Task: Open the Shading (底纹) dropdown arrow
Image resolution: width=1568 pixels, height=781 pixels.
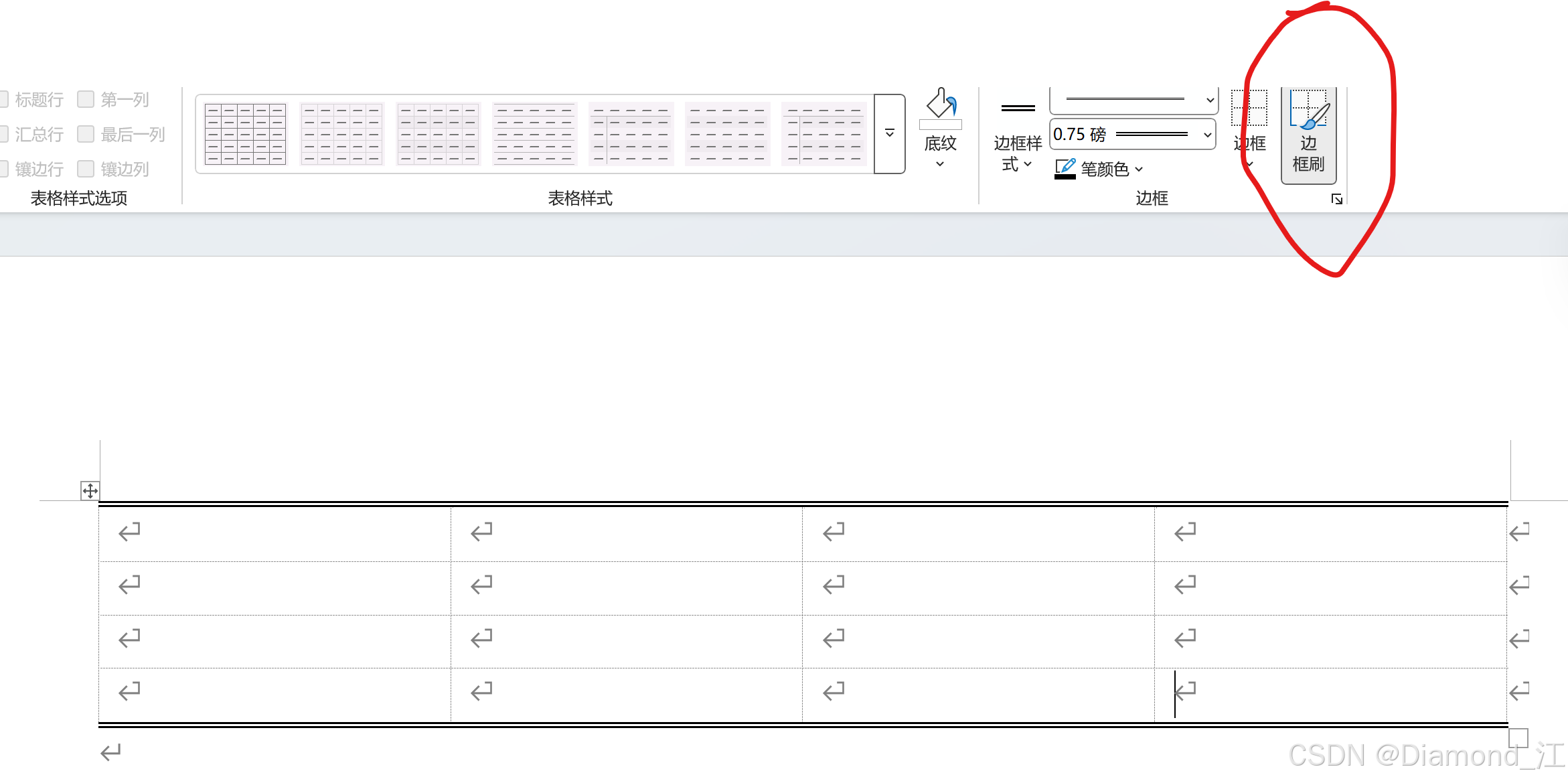Action: point(940,164)
